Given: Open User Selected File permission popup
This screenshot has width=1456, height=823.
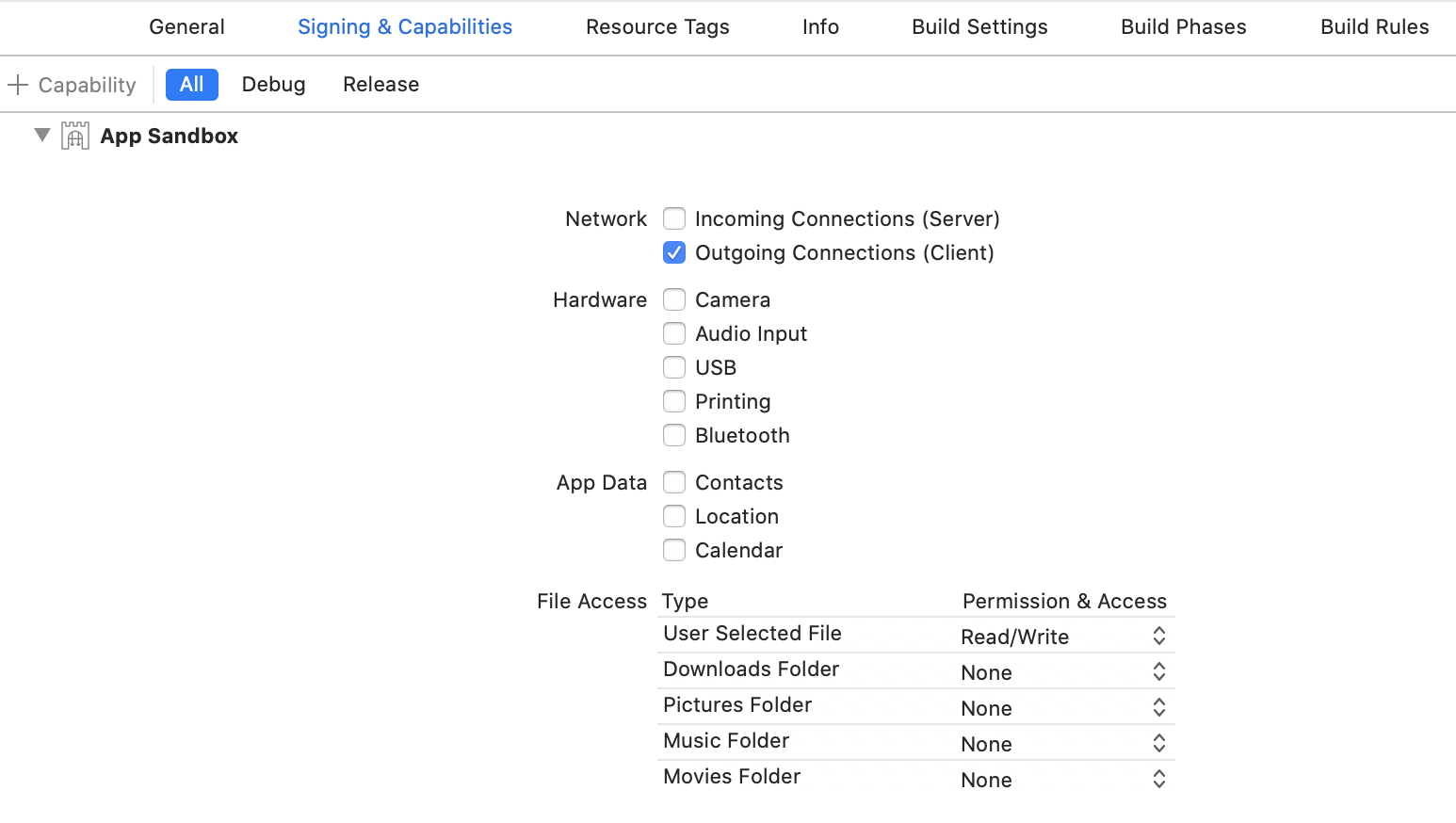Looking at the screenshot, I should [x=1064, y=637].
